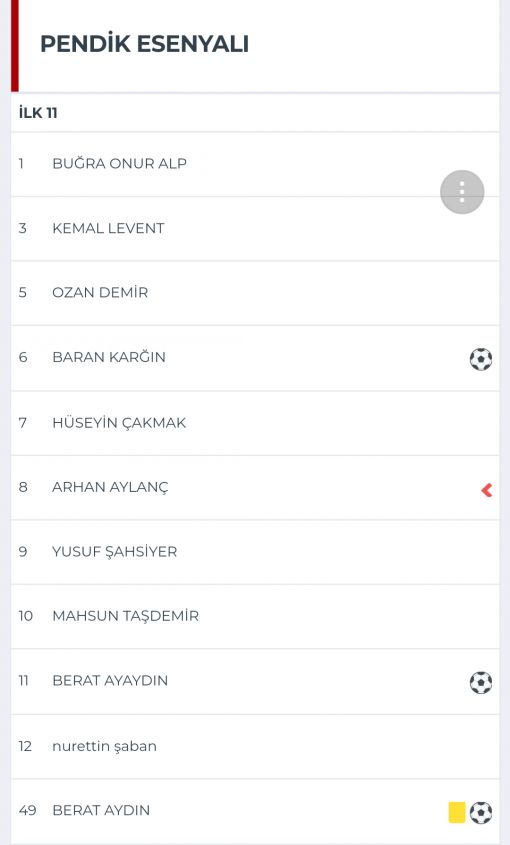Click the goal ball icon beside Berat Ayaydın
510x845 pixels.
point(481,682)
